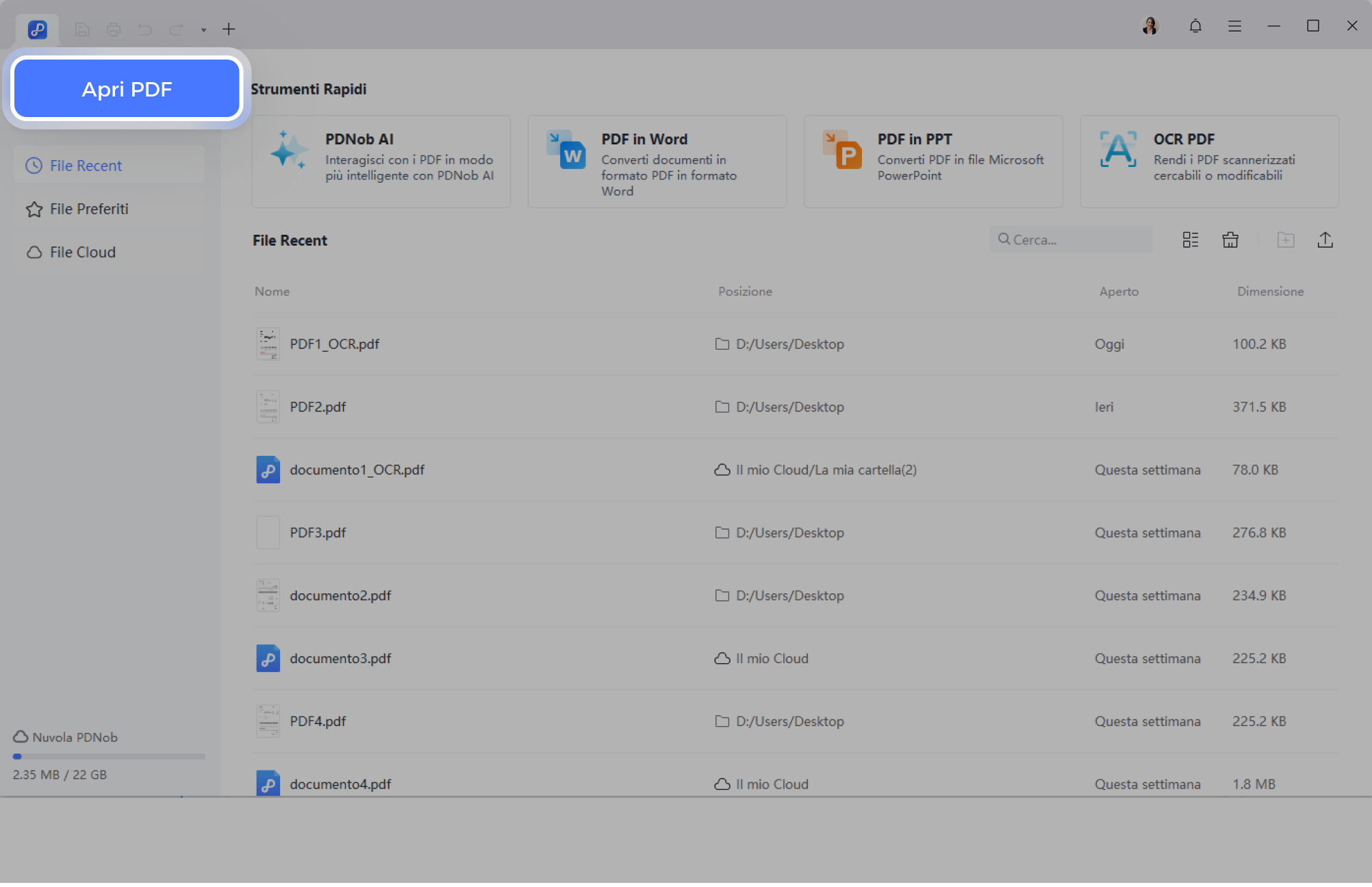Click the PDNob AI sparkle icon
The width and height of the screenshot is (1372, 887).
point(288,151)
